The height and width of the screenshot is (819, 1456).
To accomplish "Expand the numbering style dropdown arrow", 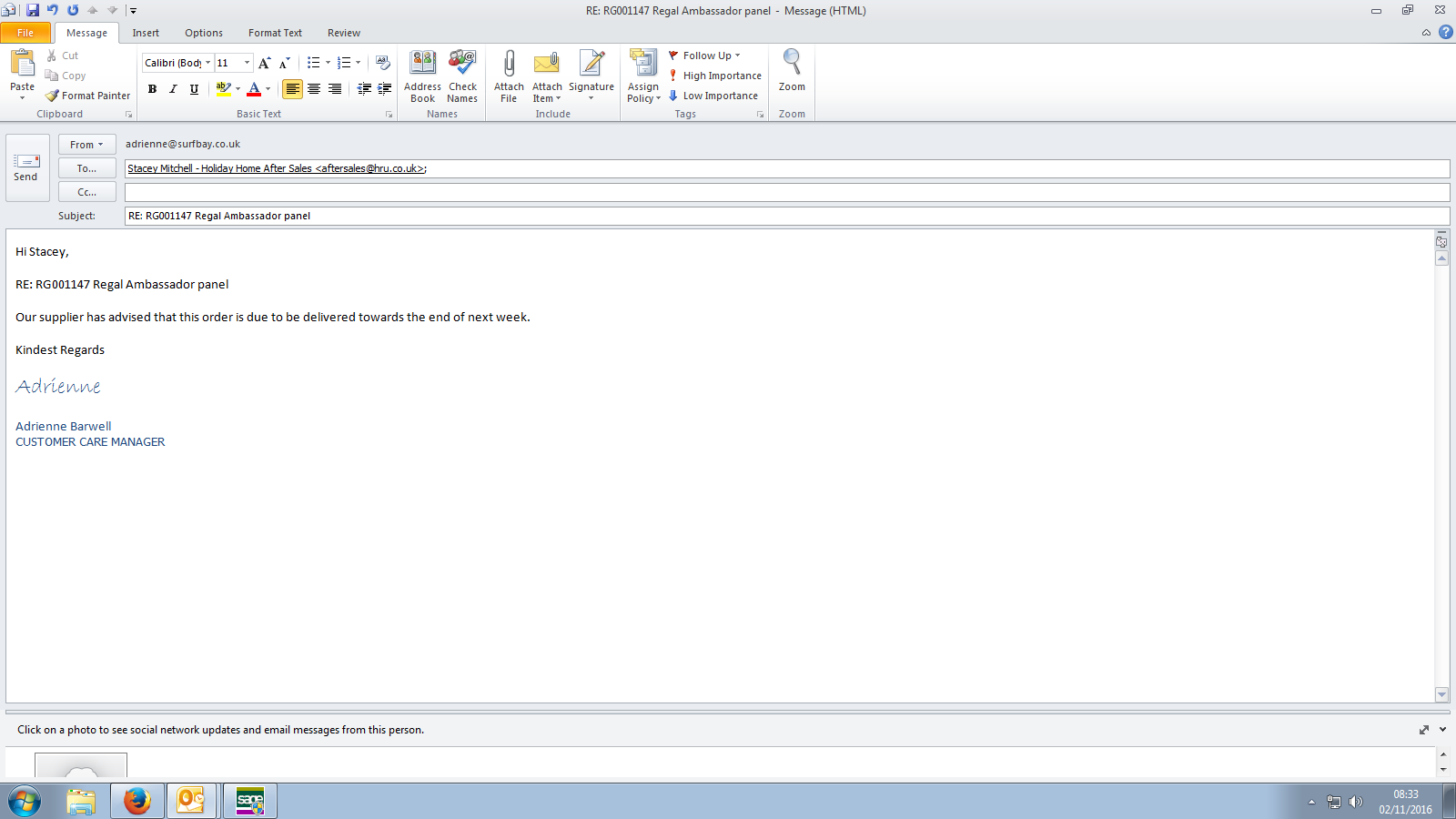I will coord(358,63).
